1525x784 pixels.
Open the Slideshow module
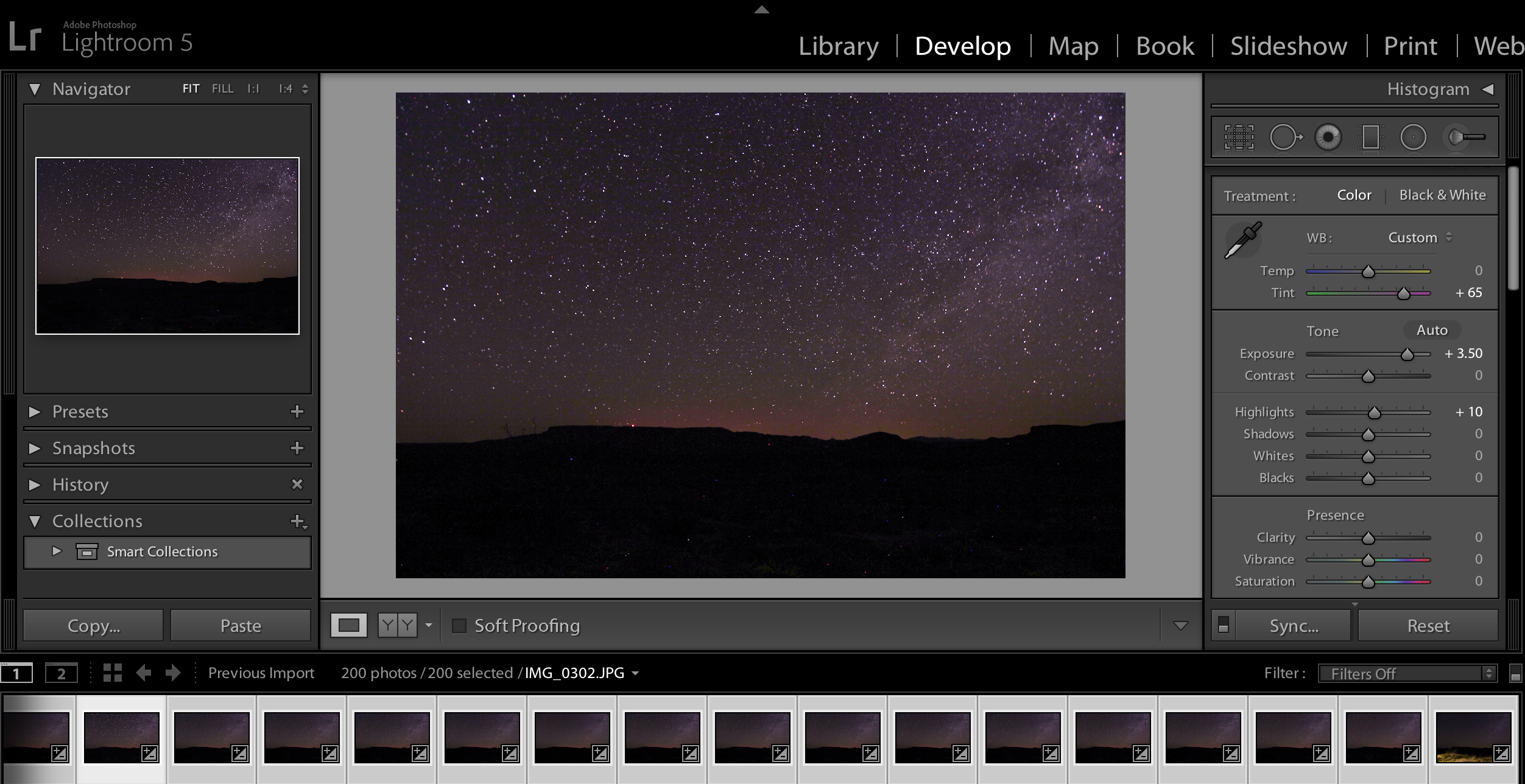(1288, 46)
